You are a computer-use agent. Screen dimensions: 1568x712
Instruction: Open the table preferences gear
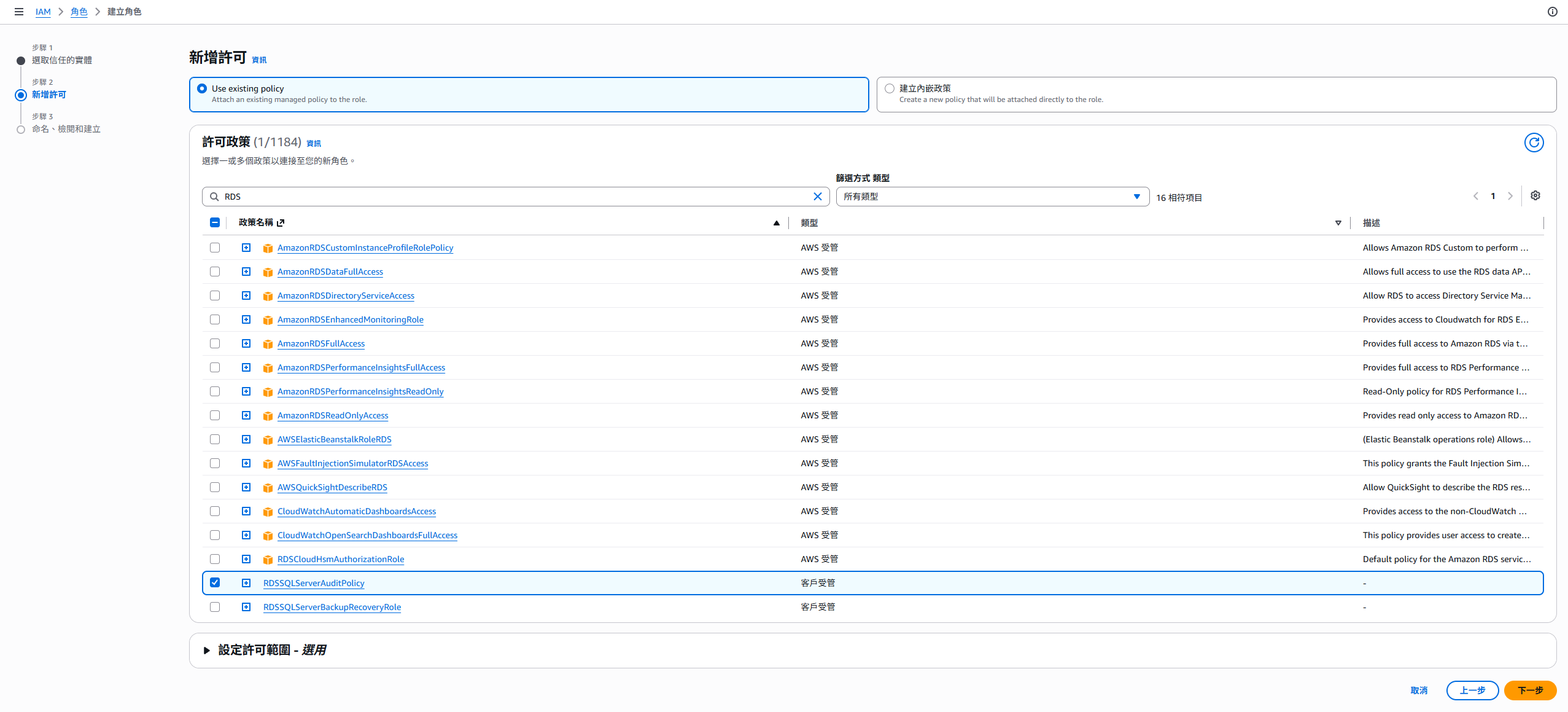pyautogui.click(x=1535, y=195)
